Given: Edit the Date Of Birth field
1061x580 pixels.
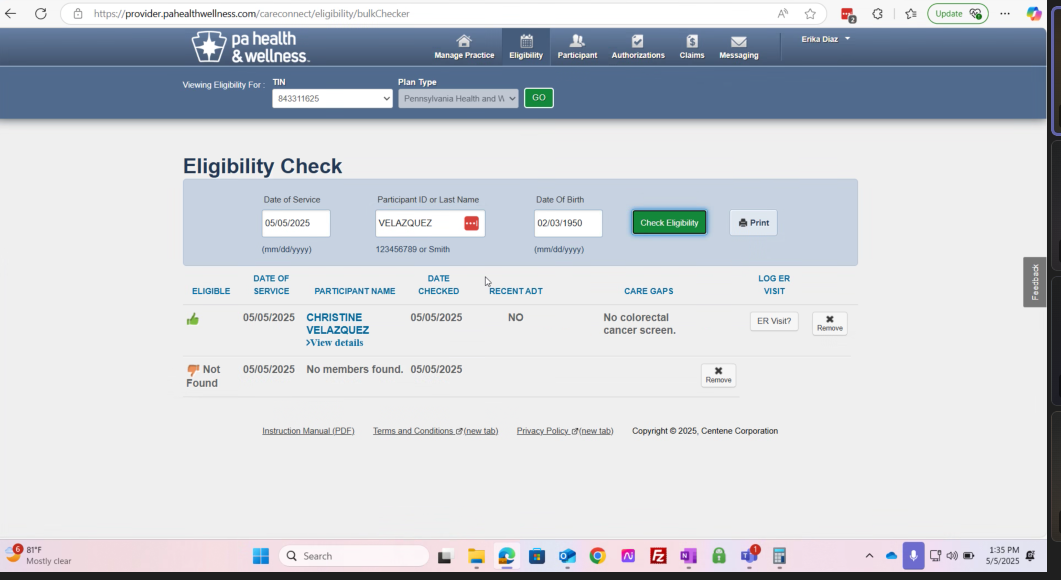Looking at the screenshot, I should tap(568, 223).
